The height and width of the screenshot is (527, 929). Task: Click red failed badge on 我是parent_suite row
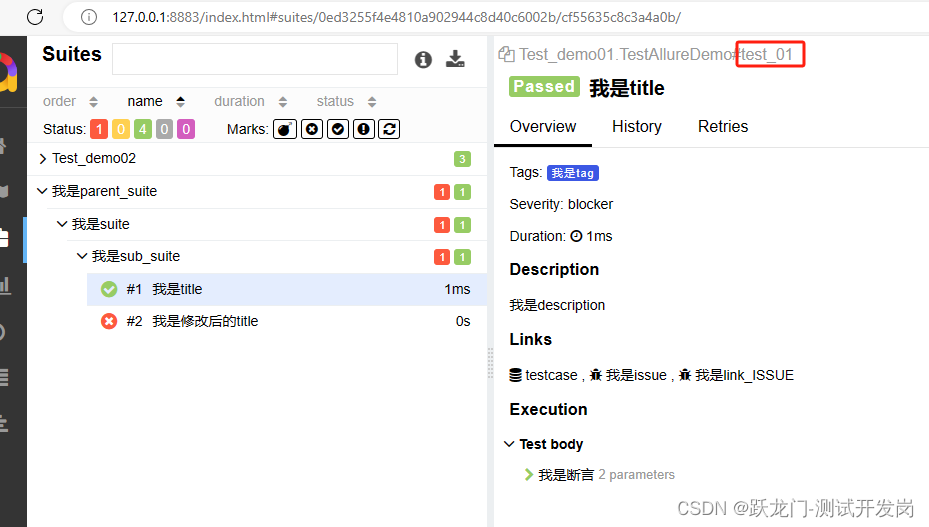[x=442, y=192]
